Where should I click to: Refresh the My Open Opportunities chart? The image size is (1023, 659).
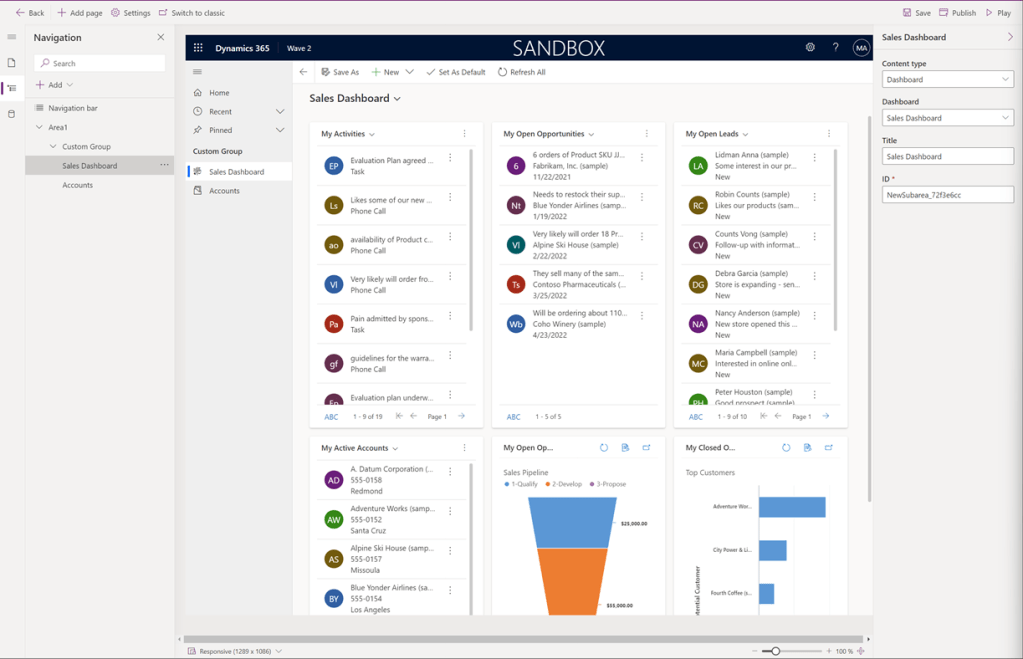604,448
